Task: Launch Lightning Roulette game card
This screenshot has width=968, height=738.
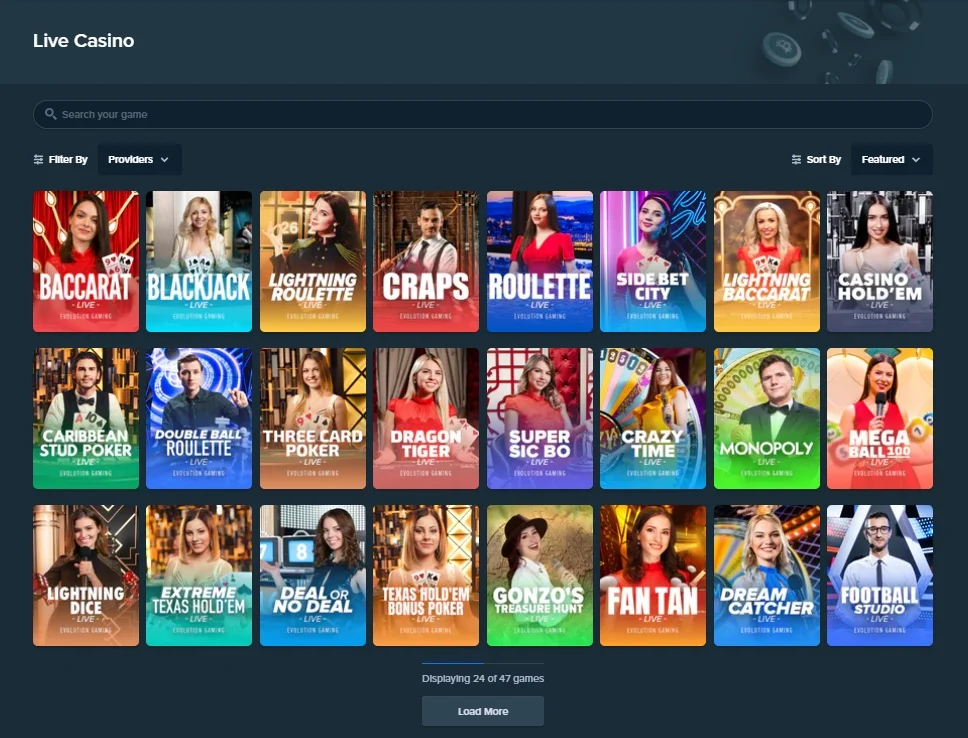Action: 313,261
